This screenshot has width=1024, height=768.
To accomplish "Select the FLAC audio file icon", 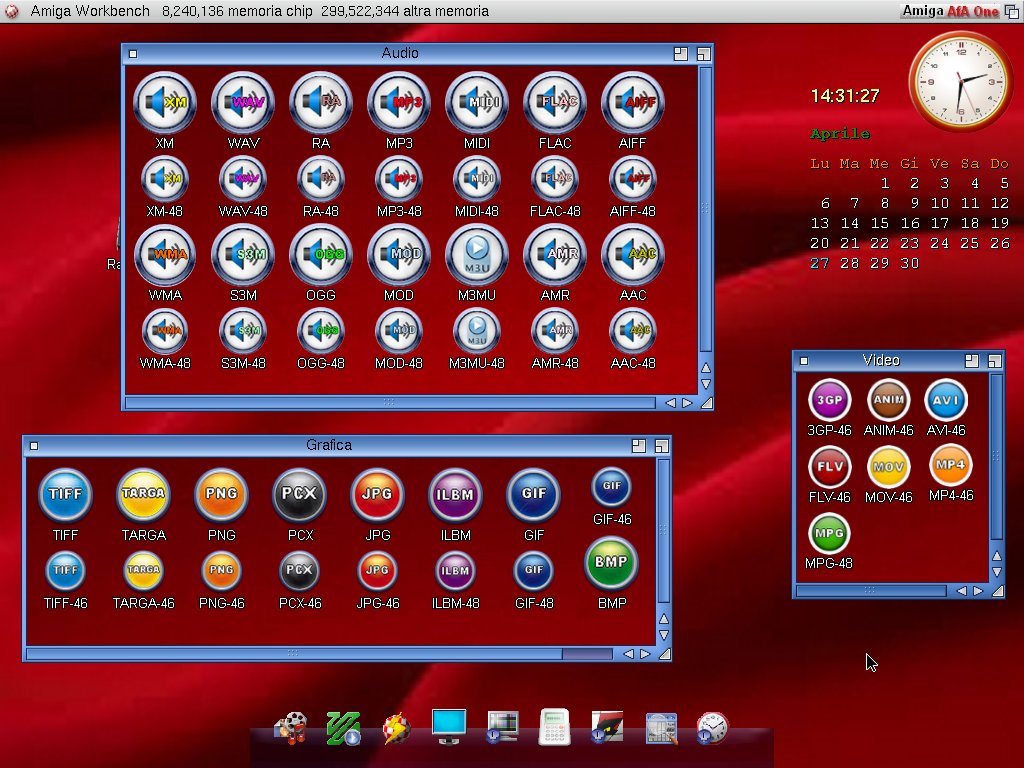I will tap(554, 103).
